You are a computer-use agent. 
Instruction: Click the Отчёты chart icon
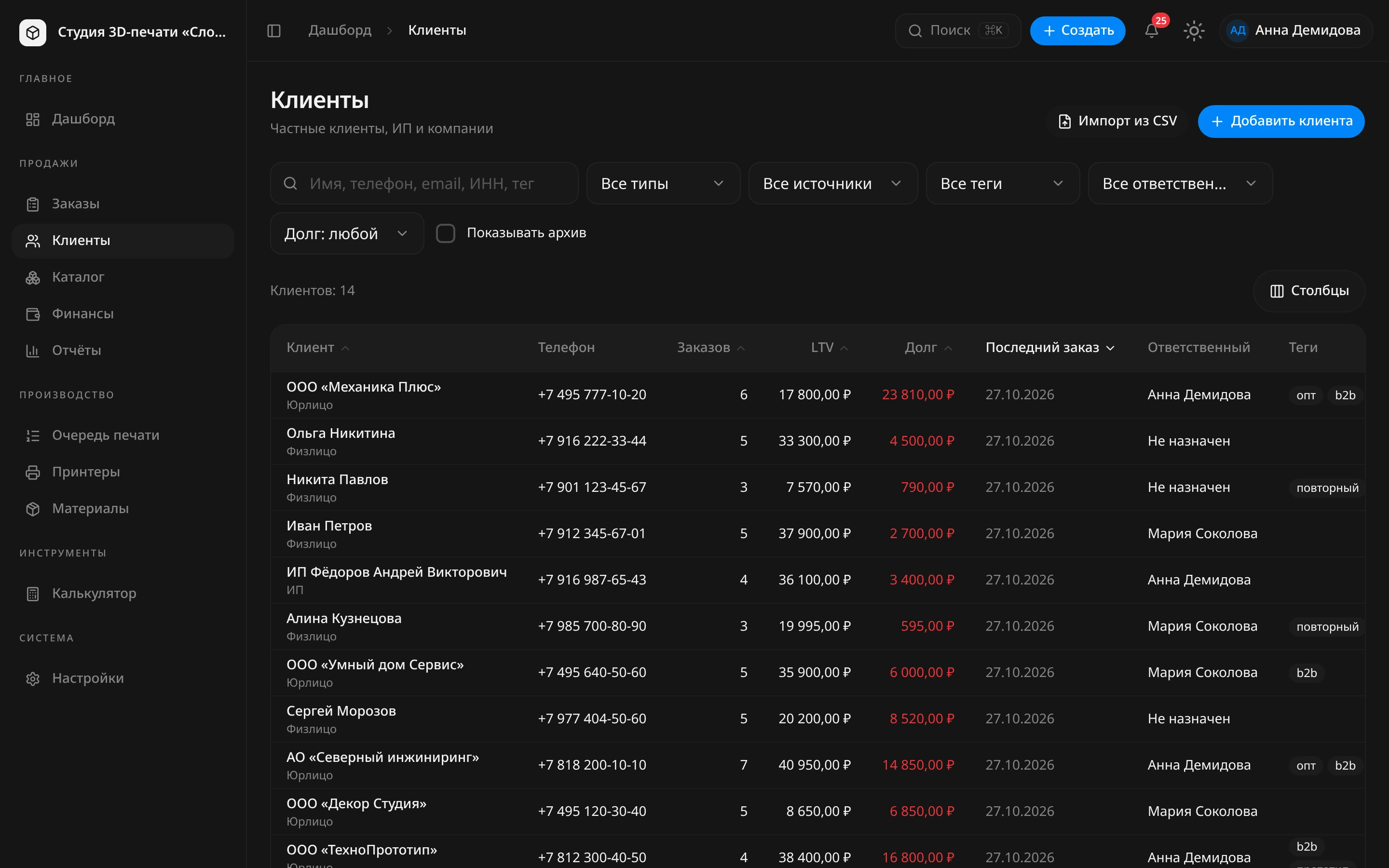coord(33,351)
